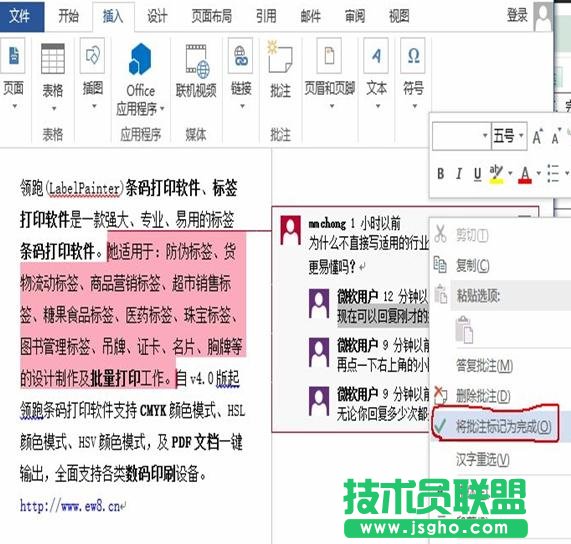Apply the yellow text highlight color
Viewport: 571px width, 544px height.
(x=496, y=174)
